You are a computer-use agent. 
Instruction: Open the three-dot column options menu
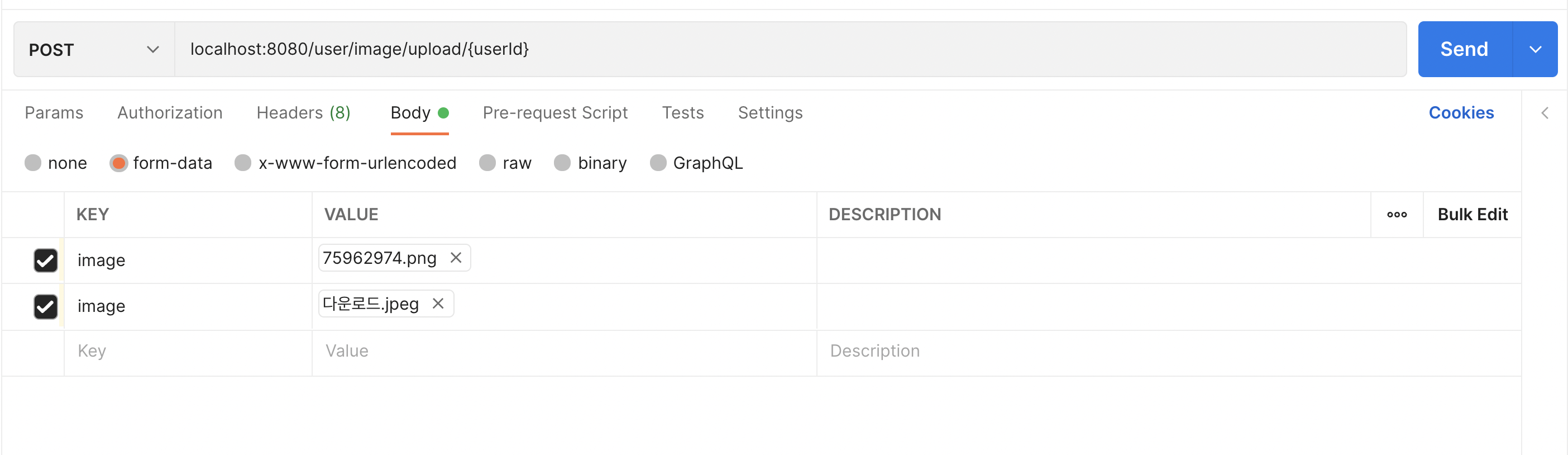(1397, 215)
